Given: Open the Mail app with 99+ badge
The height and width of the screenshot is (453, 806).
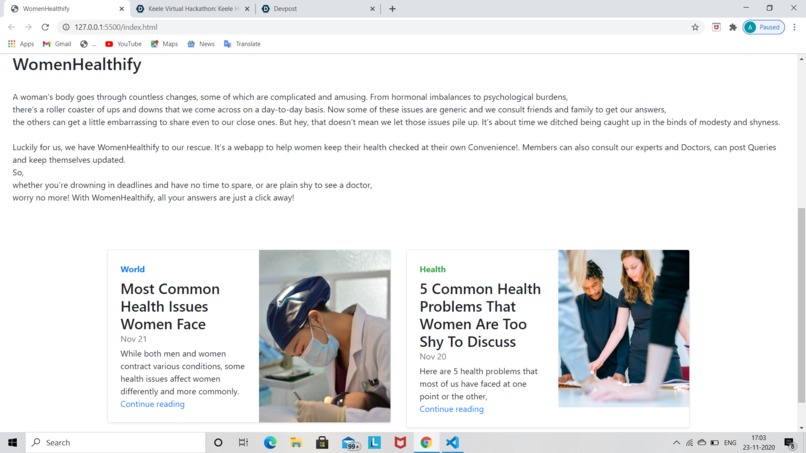Looking at the screenshot, I should tap(350, 443).
